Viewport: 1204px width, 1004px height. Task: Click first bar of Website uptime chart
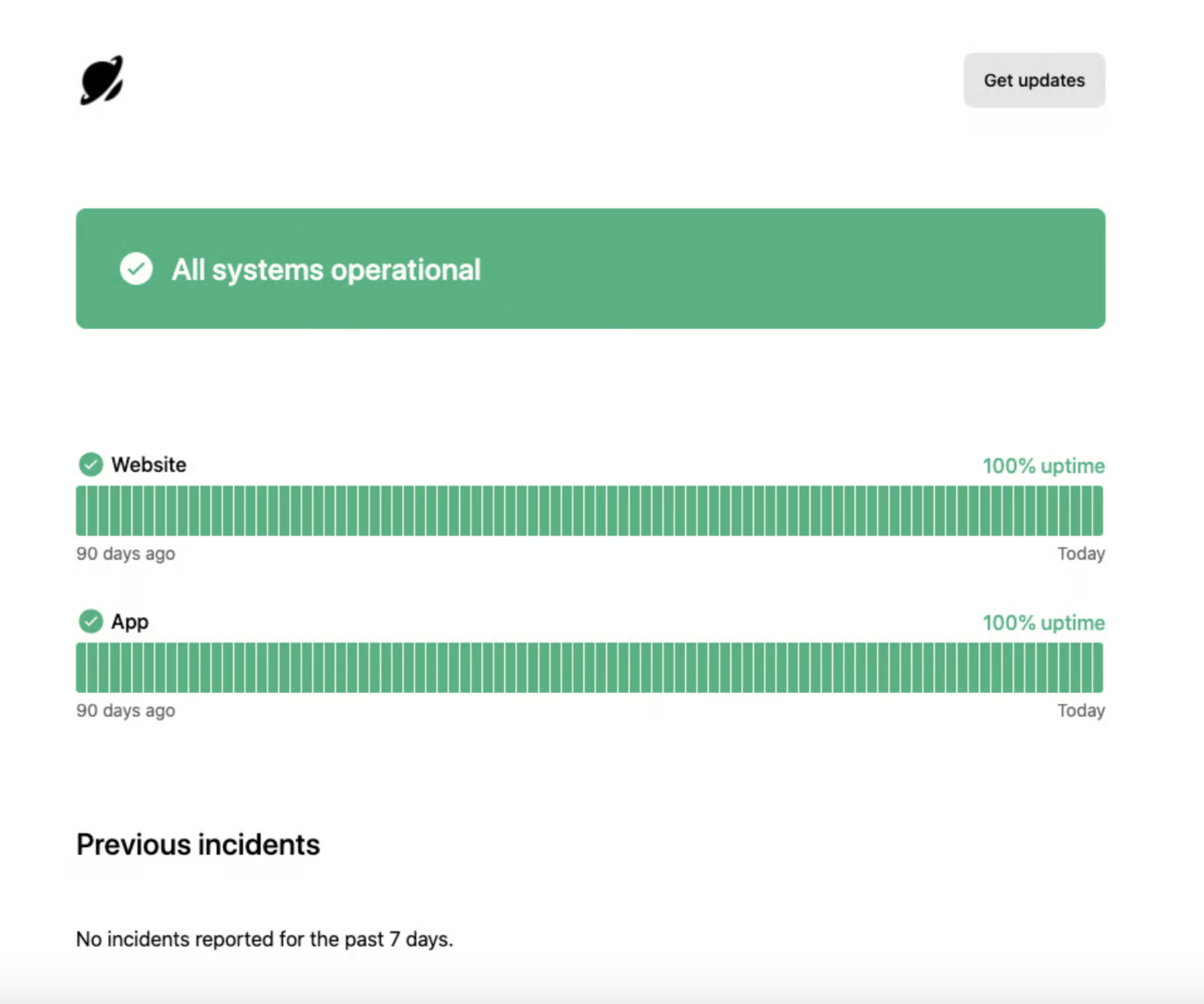click(x=82, y=511)
